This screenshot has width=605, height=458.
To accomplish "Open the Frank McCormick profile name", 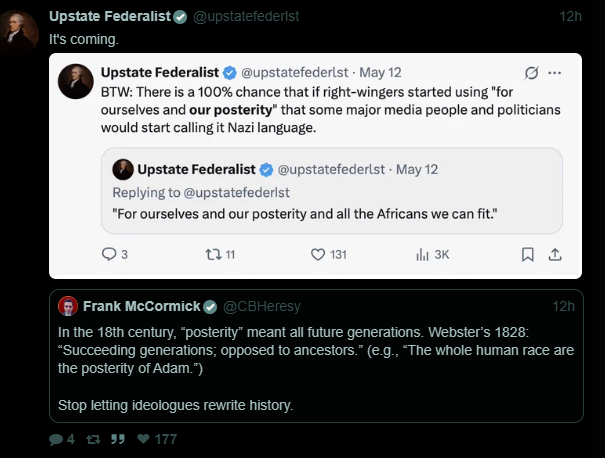I will point(142,306).
